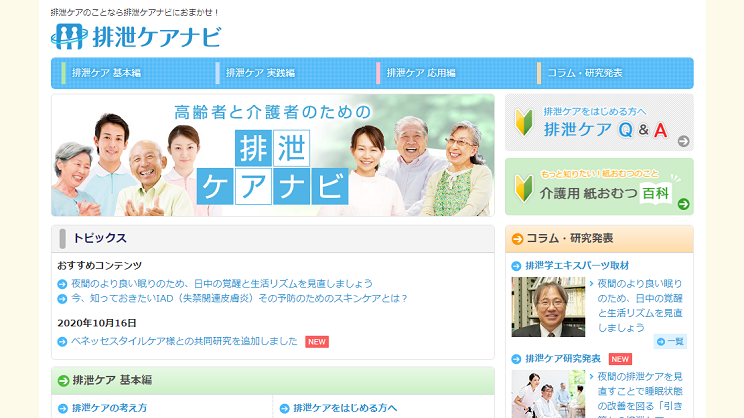The width and height of the screenshot is (744, 418).
Task: Click orange arrow icon in コラム sidebar header
Action: click(518, 239)
